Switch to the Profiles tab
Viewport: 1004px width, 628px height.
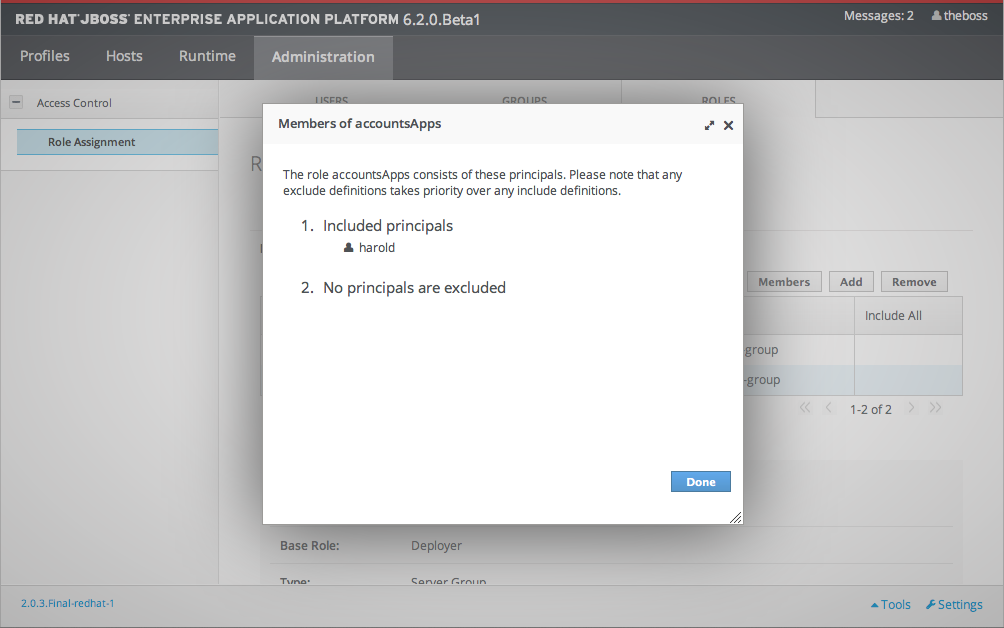coord(45,56)
